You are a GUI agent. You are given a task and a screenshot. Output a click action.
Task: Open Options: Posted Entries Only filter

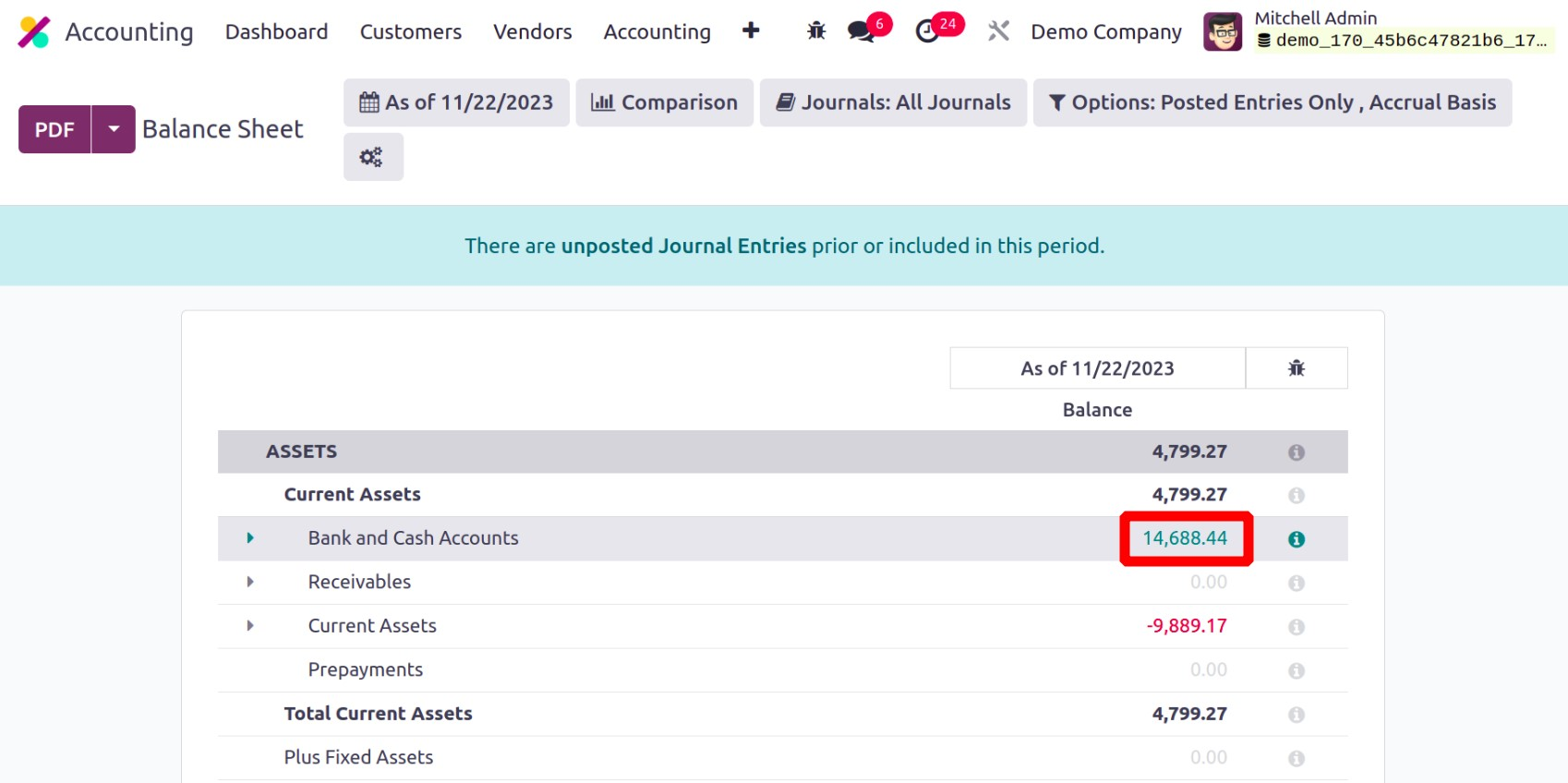(x=1272, y=102)
